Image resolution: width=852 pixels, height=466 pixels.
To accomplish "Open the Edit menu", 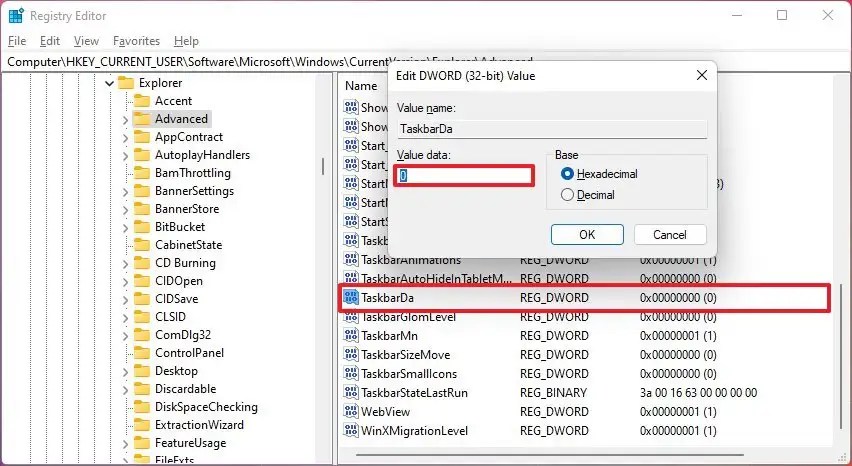I will pos(49,41).
